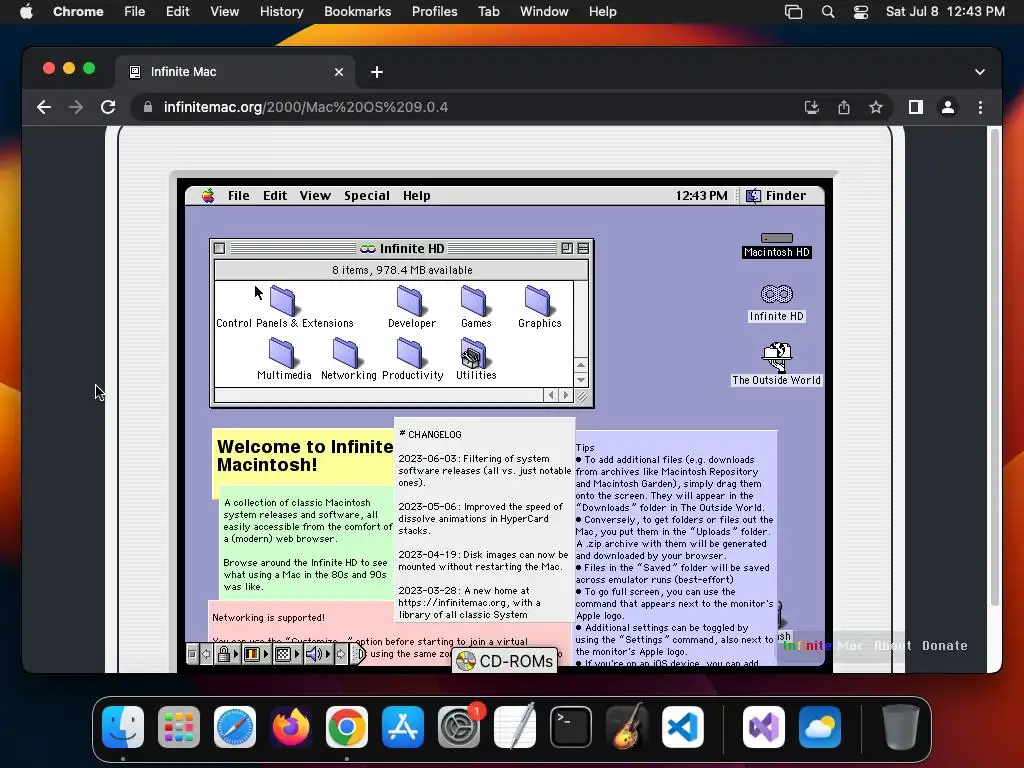1024x768 pixels.
Task: Open the Developer folder icon
Action: click(x=410, y=301)
